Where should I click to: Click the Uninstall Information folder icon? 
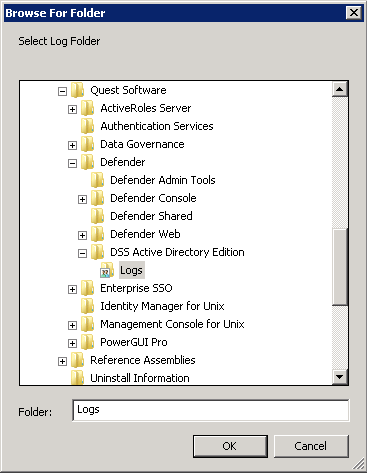tap(77, 378)
